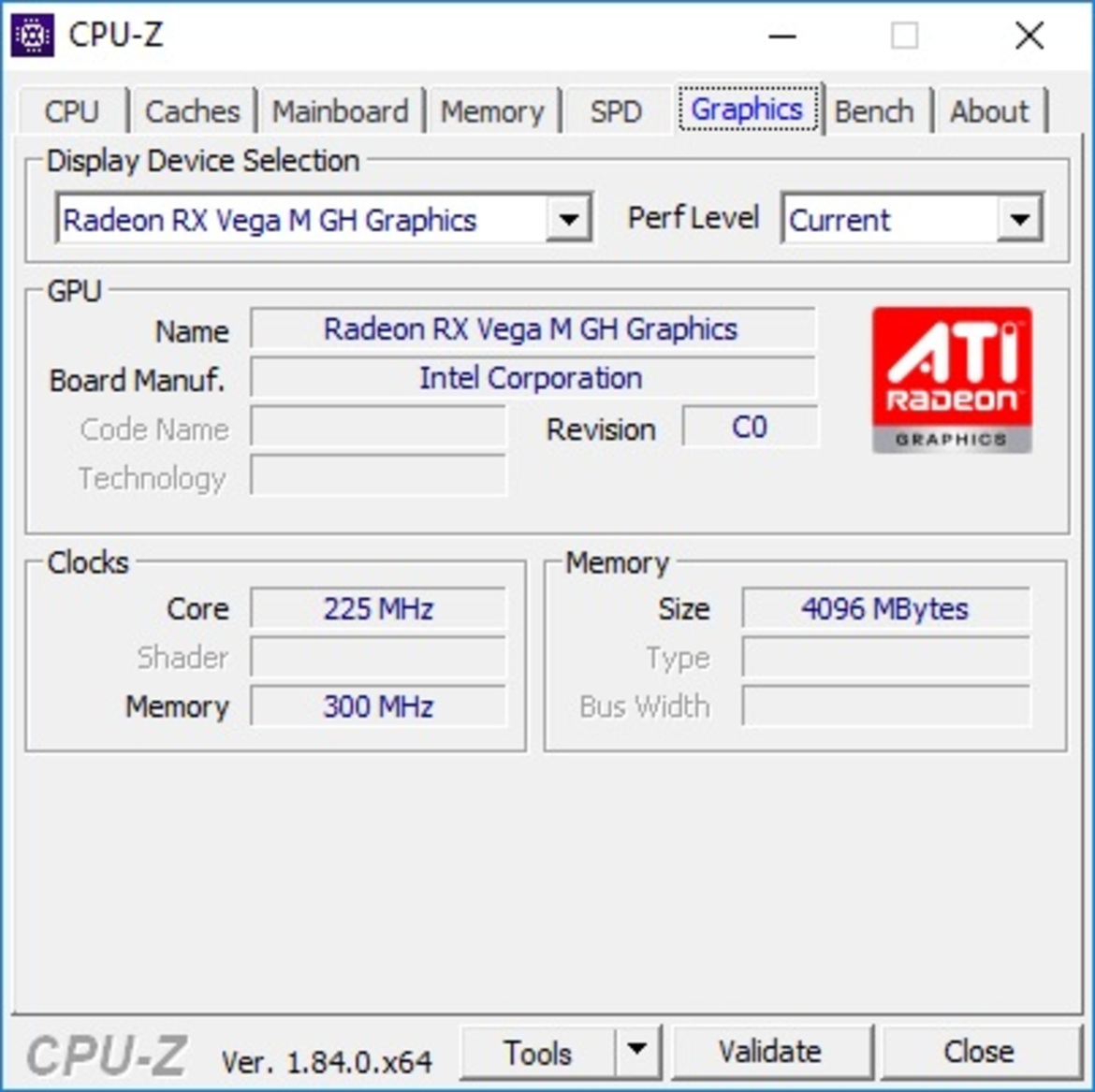Click the GPU Name field value

tap(533, 328)
